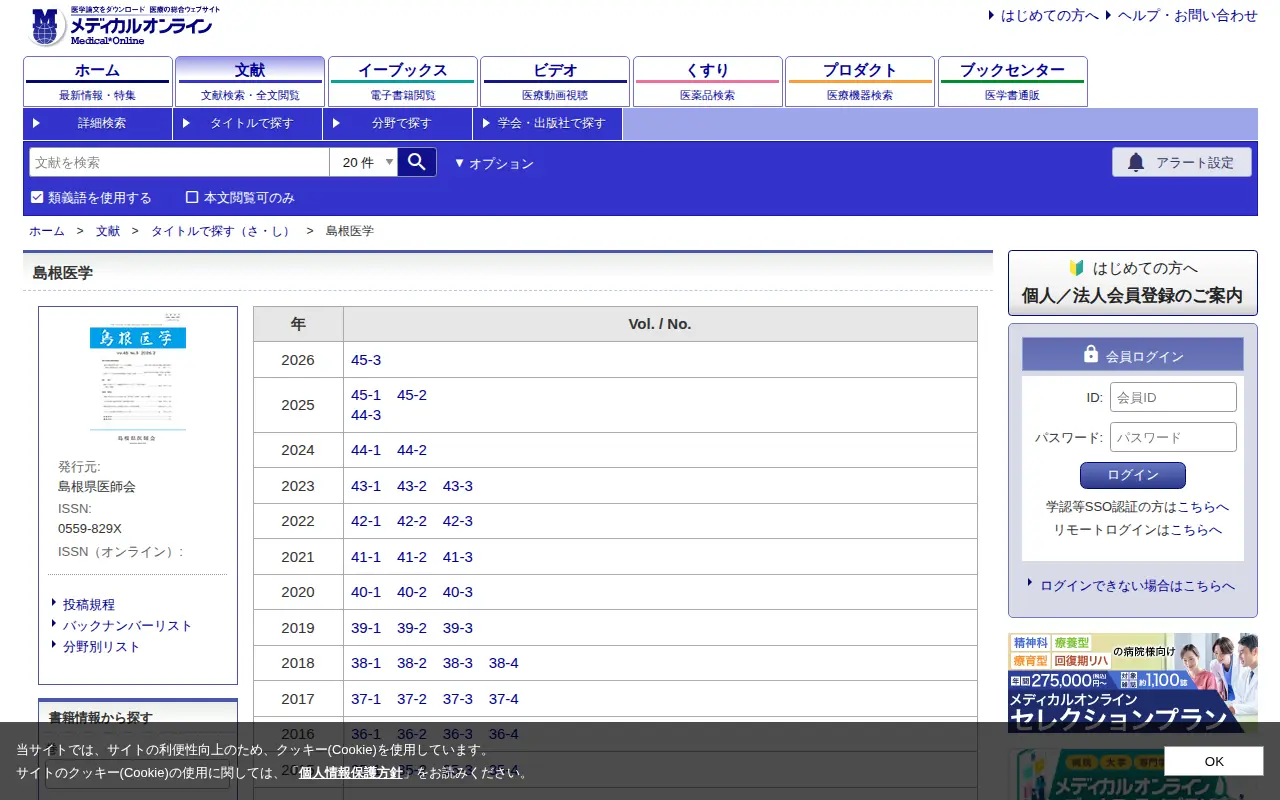Click the arrow icon before 詳細検索
The width and height of the screenshot is (1280, 800).
(x=36, y=123)
